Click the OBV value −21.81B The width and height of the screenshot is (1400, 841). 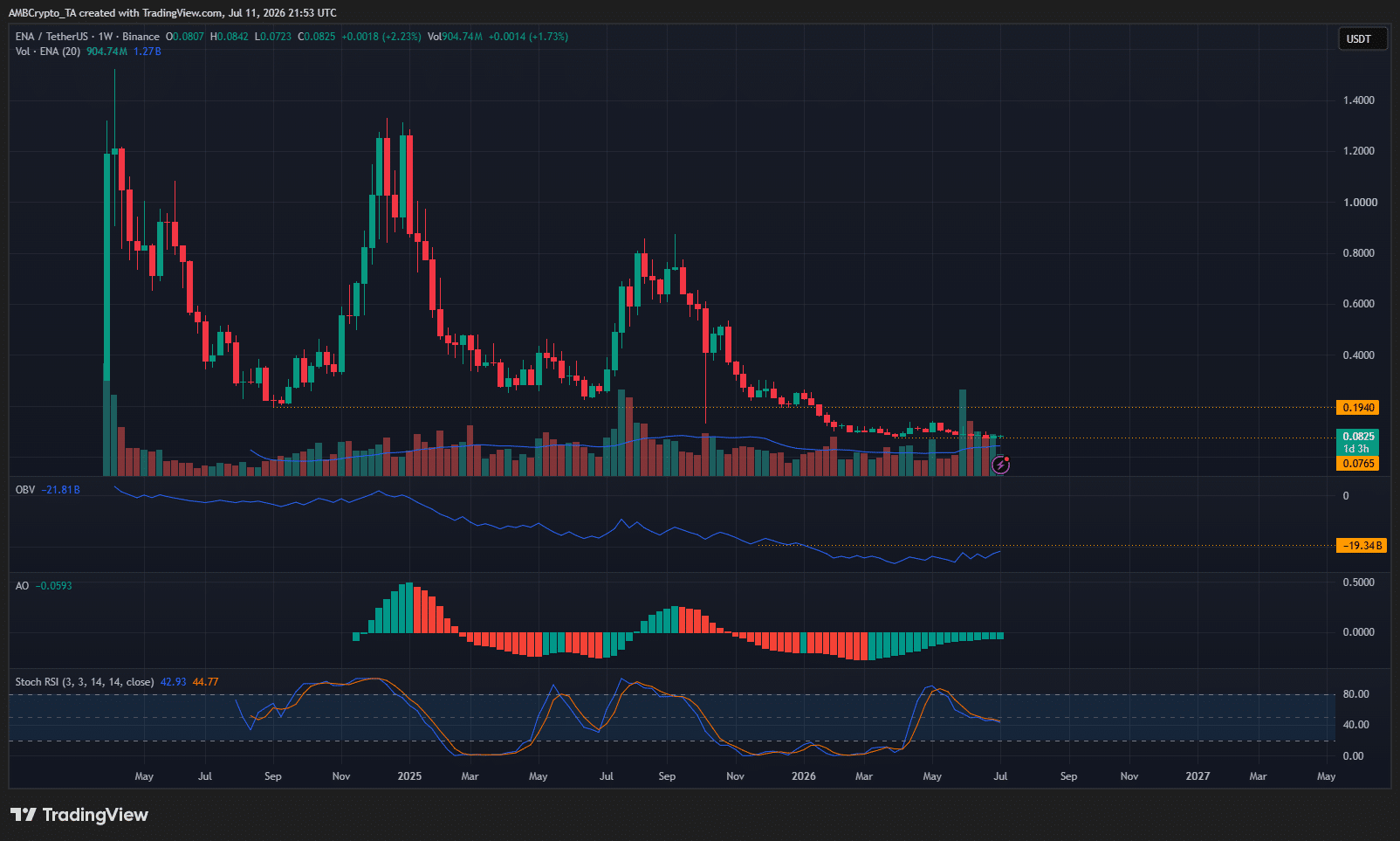tap(61, 490)
